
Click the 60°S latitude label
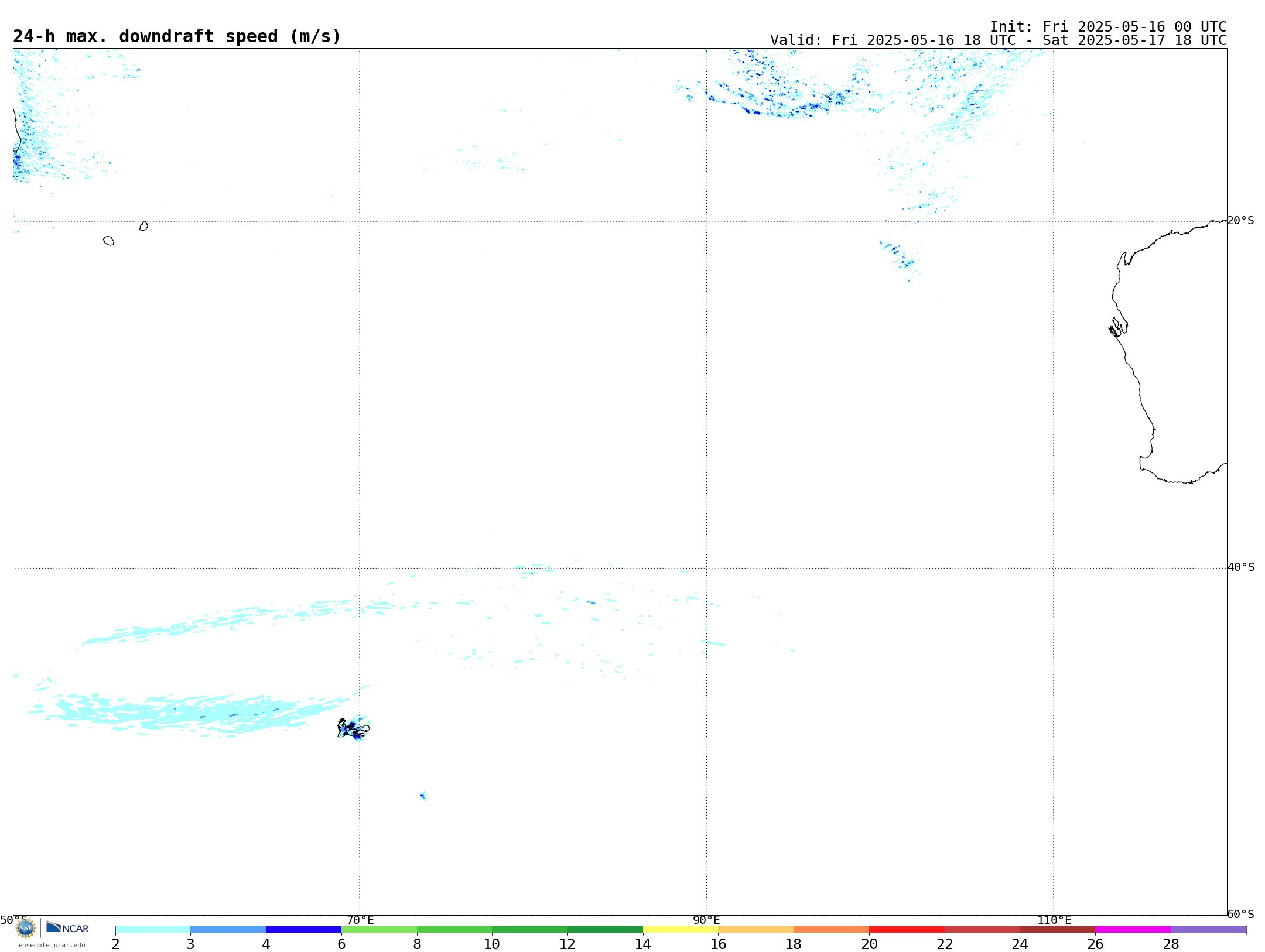1241,914
